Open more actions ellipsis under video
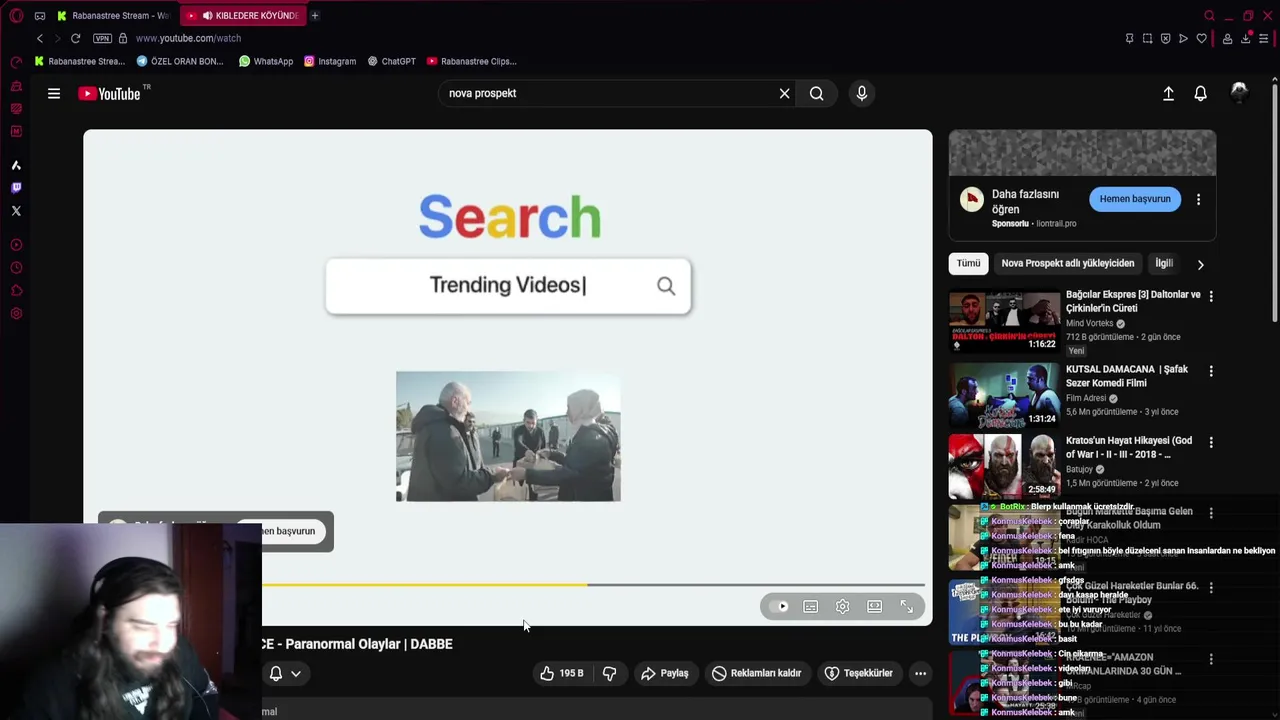Screen dimensions: 1280x720 pos(921,673)
